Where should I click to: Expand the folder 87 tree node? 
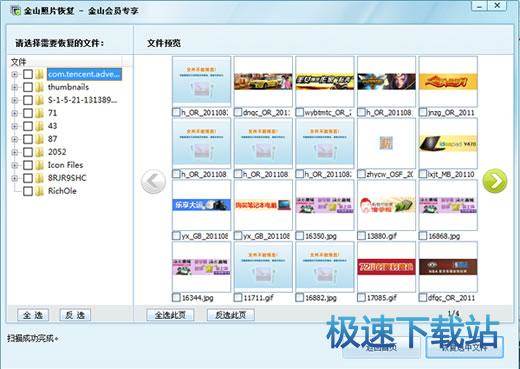pyautogui.click(x=15, y=139)
